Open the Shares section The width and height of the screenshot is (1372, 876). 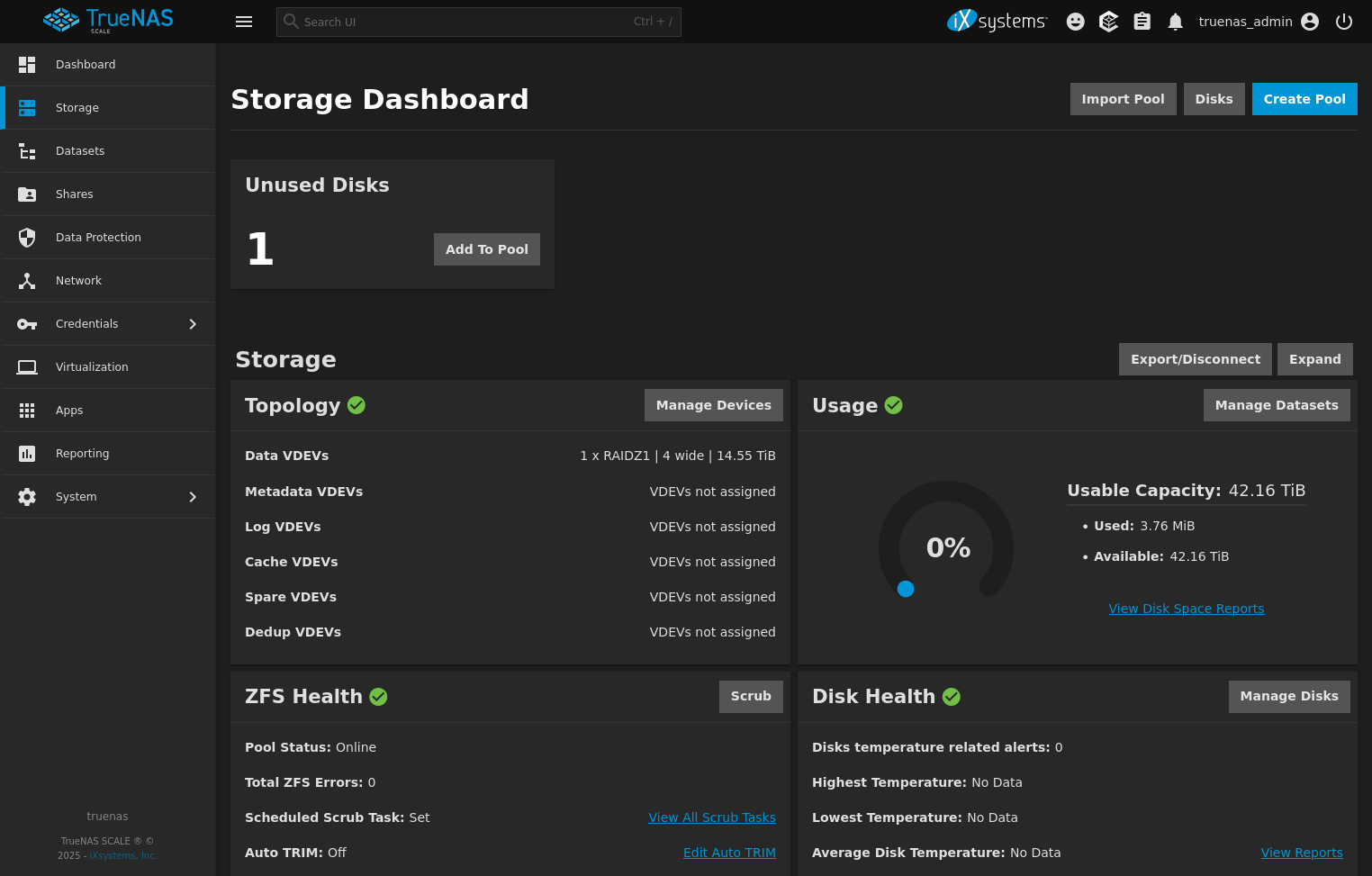pos(75,194)
